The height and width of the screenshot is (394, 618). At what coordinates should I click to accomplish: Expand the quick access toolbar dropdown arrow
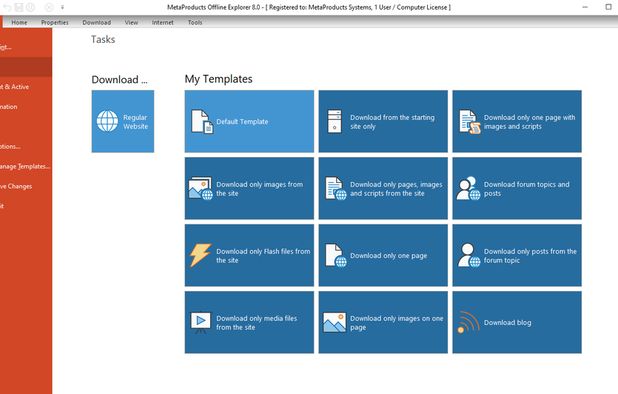click(x=62, y=7)
